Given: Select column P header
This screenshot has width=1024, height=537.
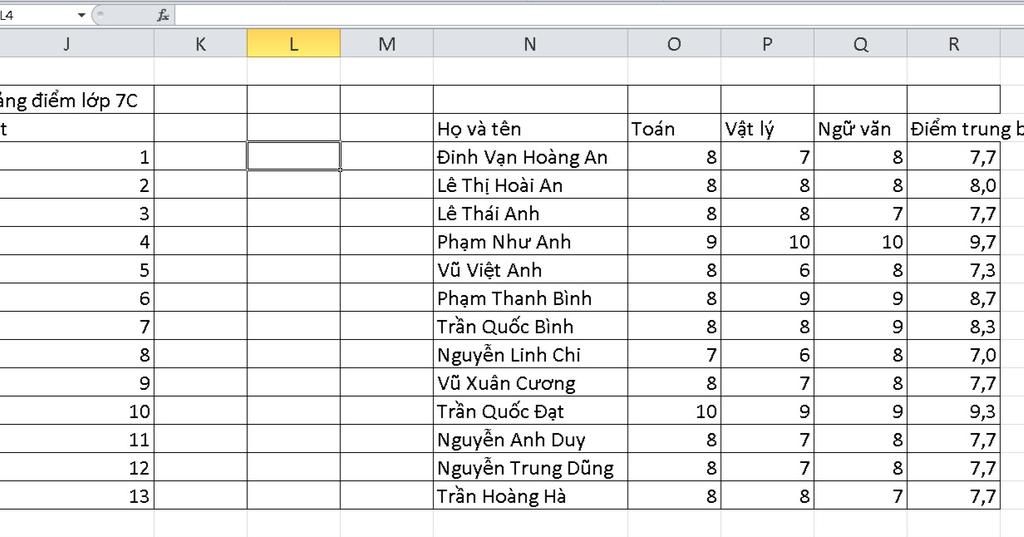Looking at the screenshot, I should pyautogui.click(x=767, y=44).
